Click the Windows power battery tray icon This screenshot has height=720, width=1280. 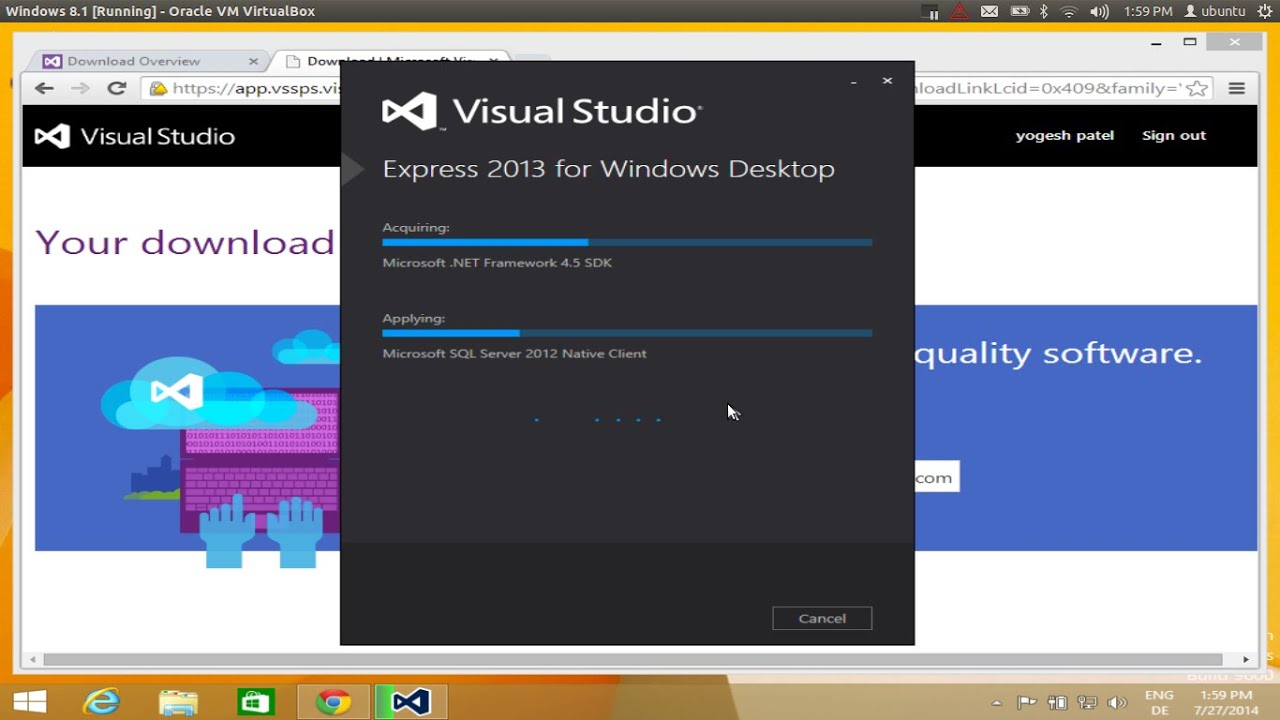pyautogui.click(x=1058, y=703)
